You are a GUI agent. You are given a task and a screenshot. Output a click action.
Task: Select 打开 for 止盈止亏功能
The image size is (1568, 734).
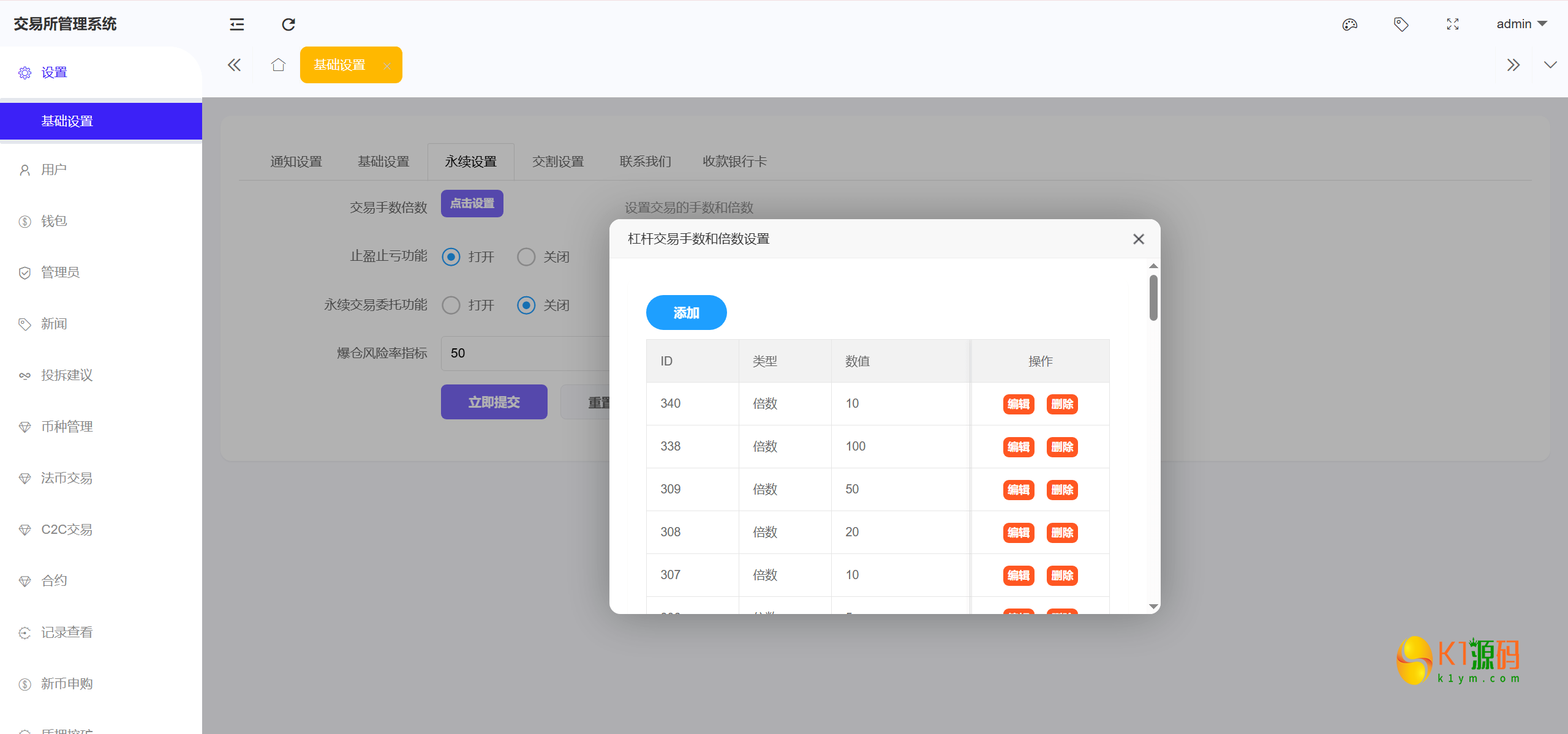(x=451, y=257)
